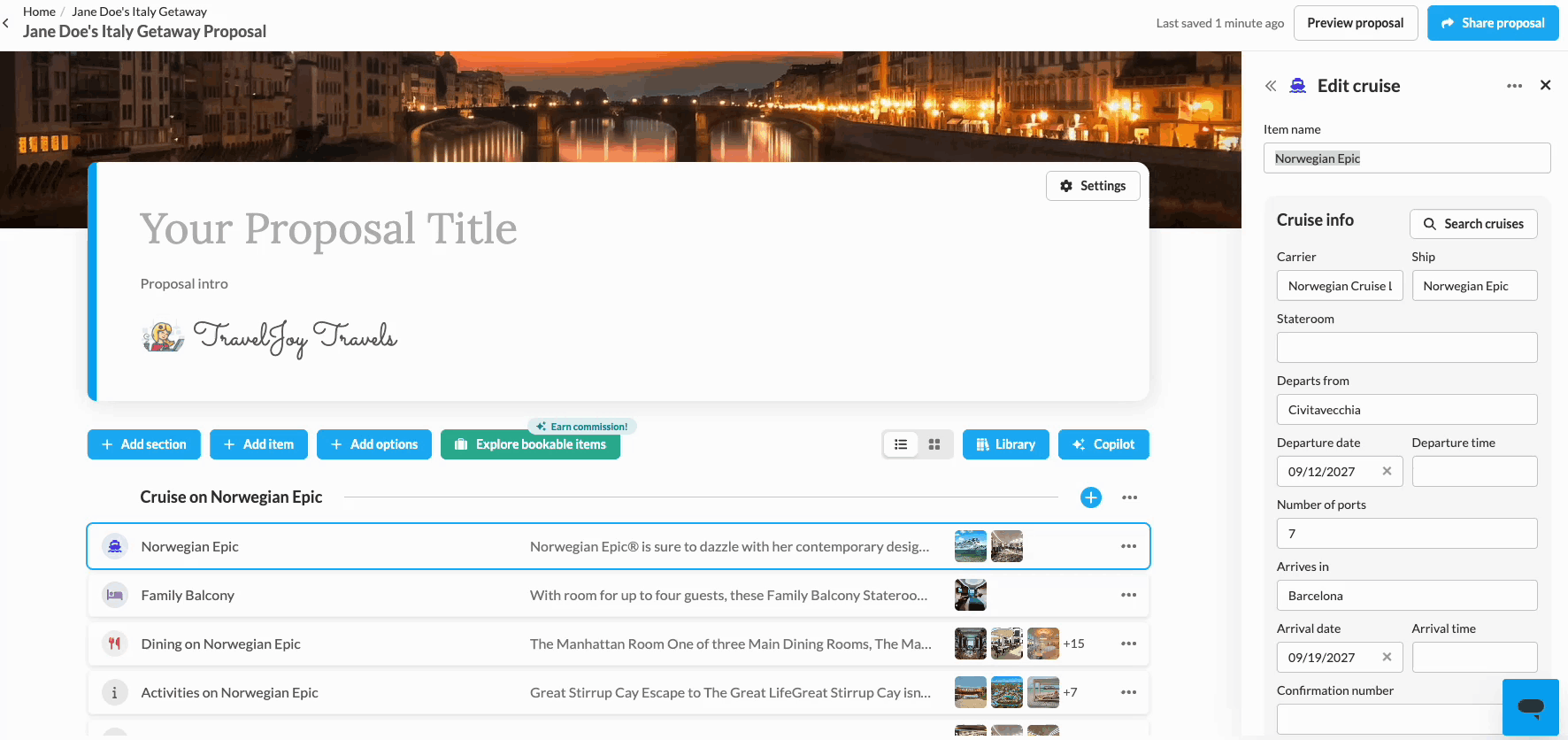Click the +15 more photos indicator
This screenshot has width=1568, height=740.
pos(1073,644)
